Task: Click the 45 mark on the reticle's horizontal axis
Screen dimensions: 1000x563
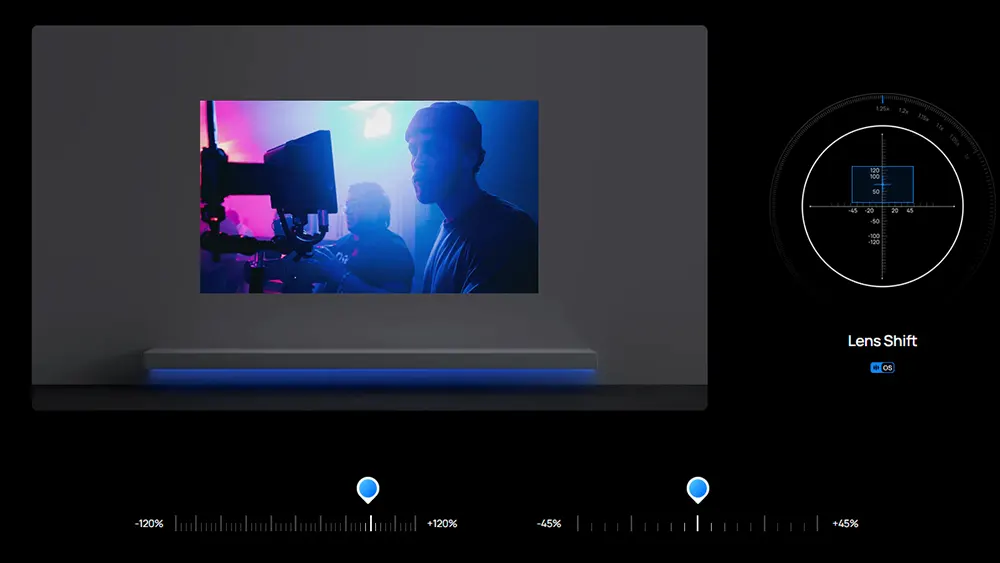Action: (909, 211)
